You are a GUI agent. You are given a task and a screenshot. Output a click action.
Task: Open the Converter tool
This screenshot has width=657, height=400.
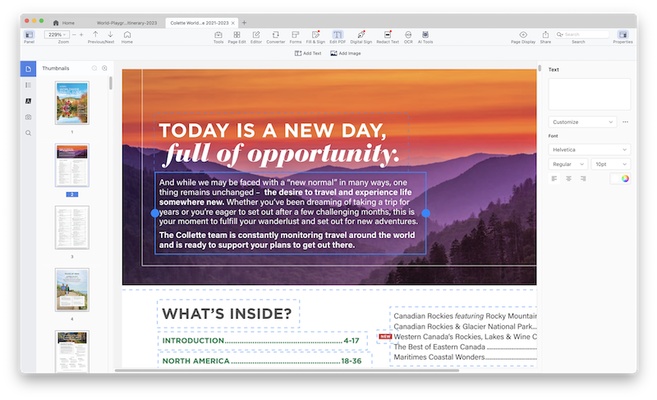(275, 37)
